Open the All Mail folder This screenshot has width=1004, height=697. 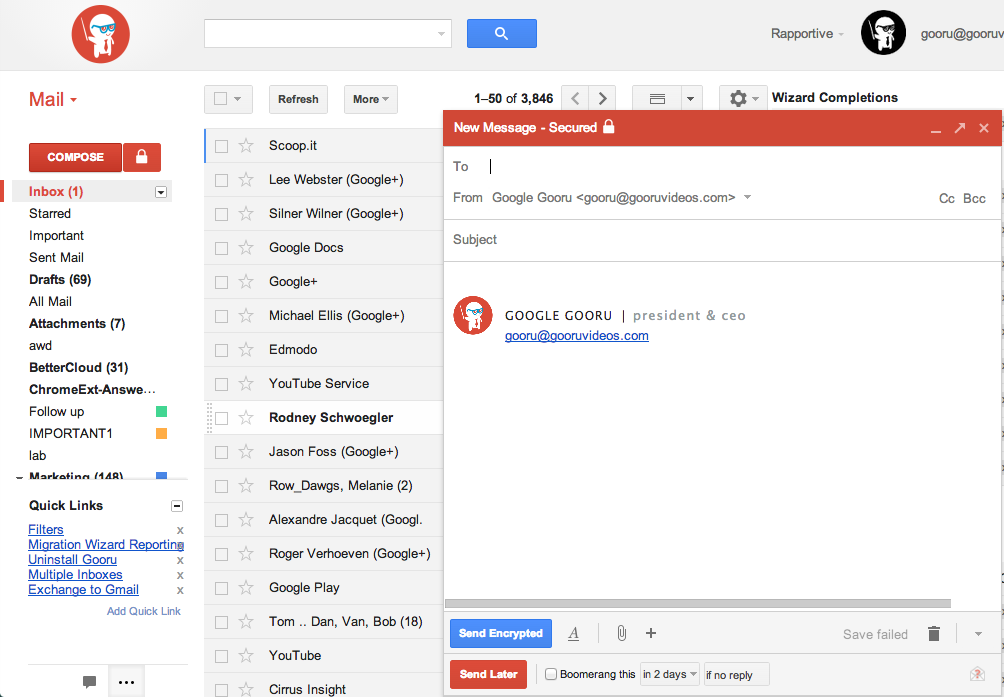pos(51,301)
